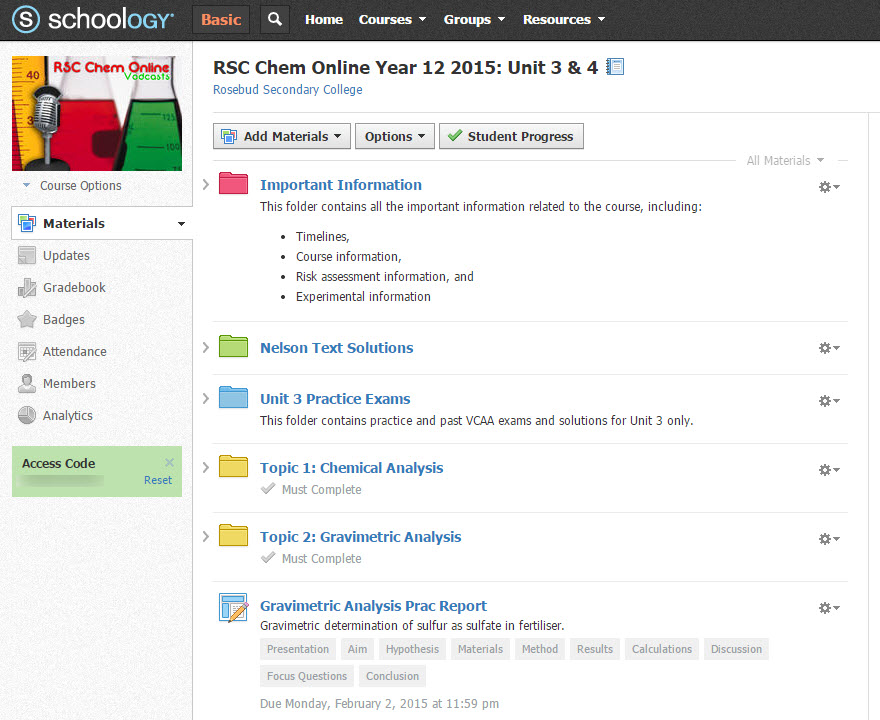Click the Updates sidebar icon
This screenshot has width=880, height=720.
[x=26, y=255]
